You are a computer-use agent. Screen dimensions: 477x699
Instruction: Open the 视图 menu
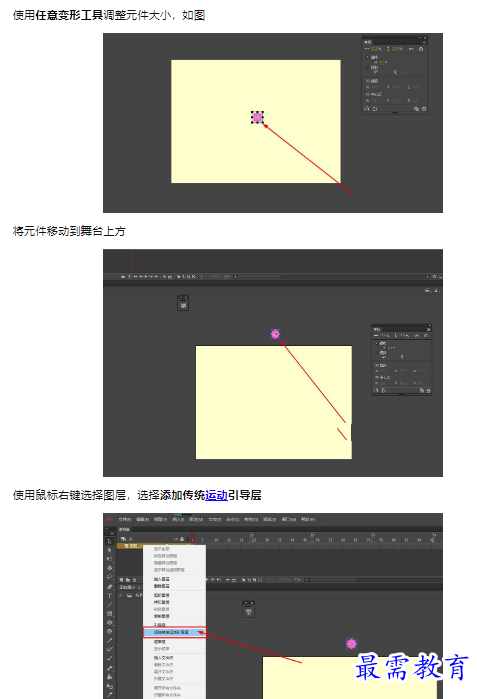[160, 519]
